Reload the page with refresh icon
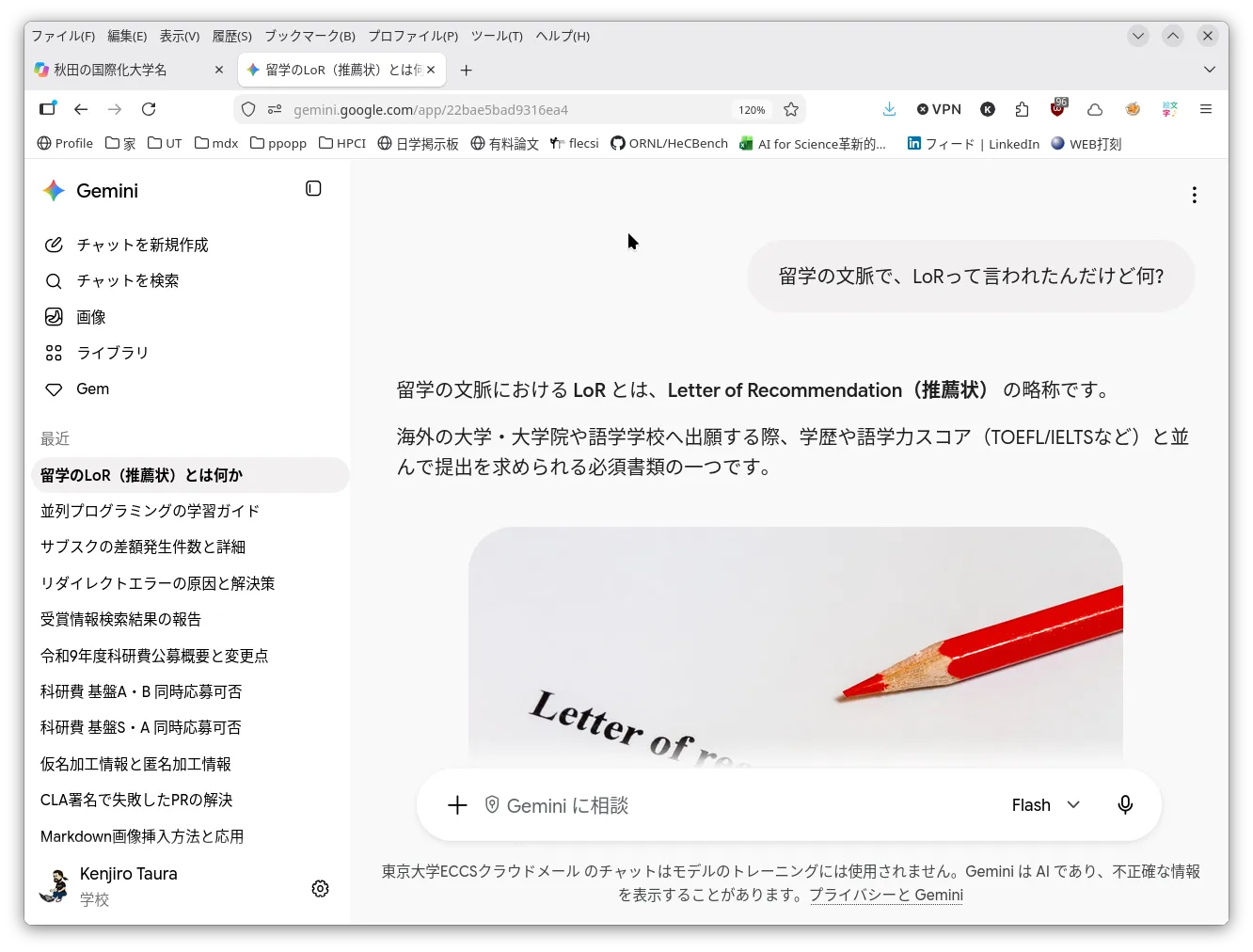Image resolution: width=1253 pixels, height=952 pixels. (149, 109)
